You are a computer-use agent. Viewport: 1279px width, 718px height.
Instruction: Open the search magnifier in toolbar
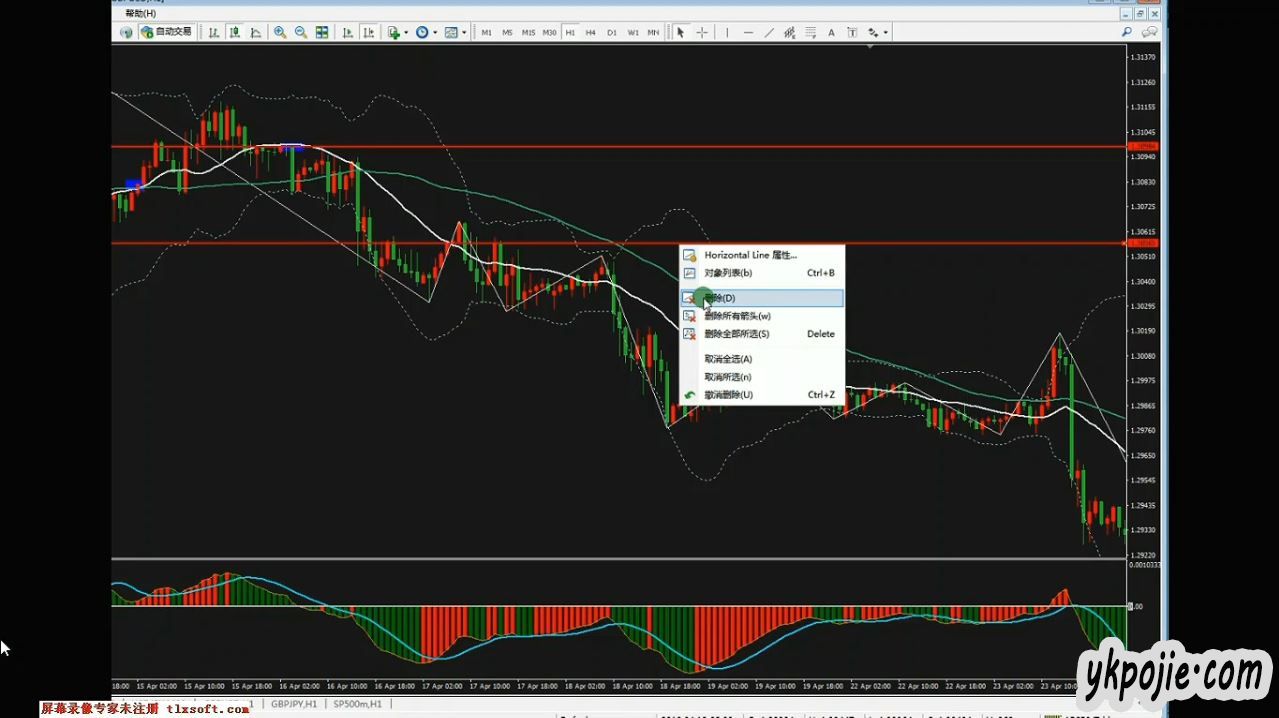[1127, 32]
